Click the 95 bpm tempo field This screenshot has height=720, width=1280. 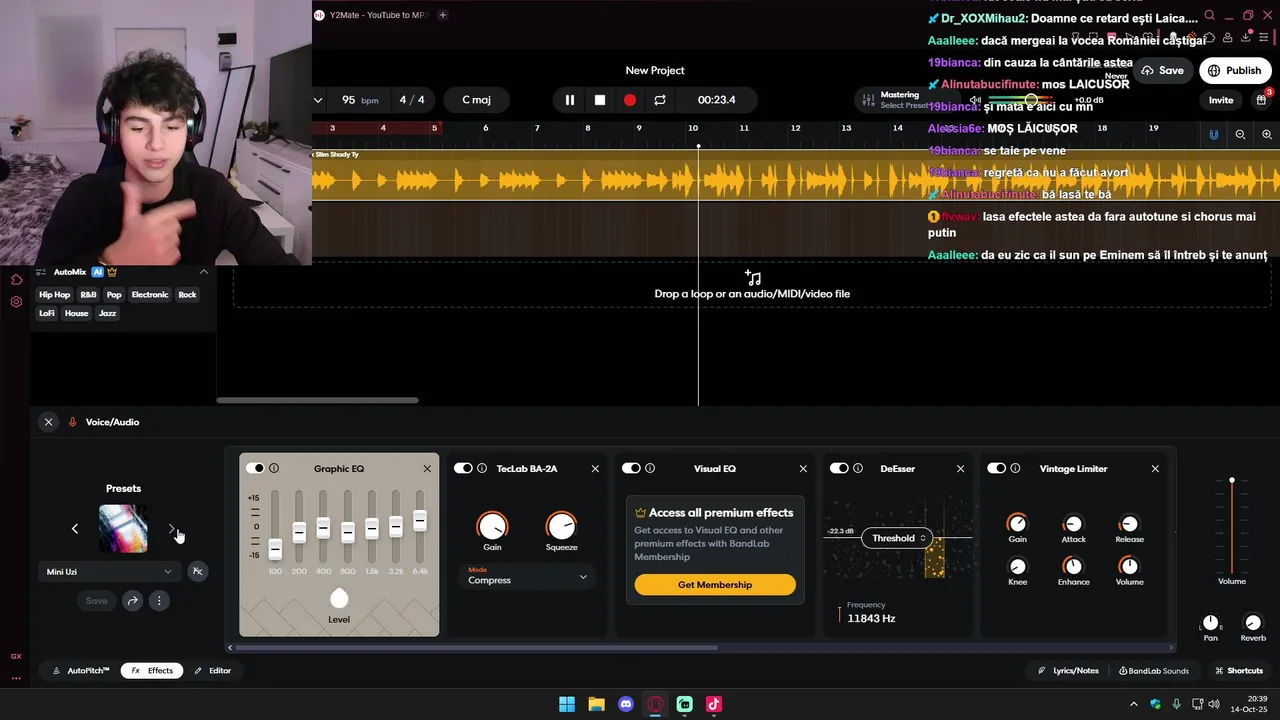(360, 100)
